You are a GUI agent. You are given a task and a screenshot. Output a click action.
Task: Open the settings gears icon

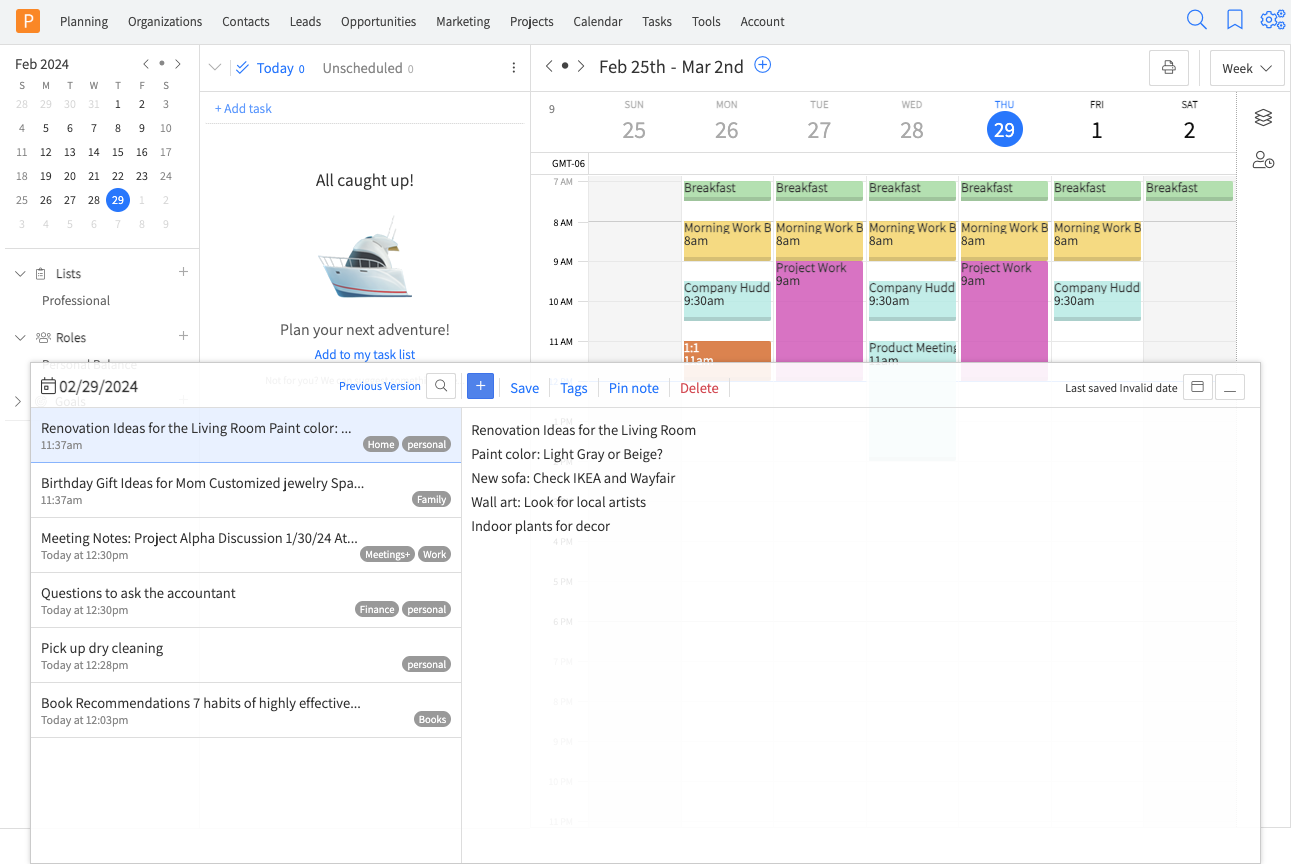click(1272, 20)
